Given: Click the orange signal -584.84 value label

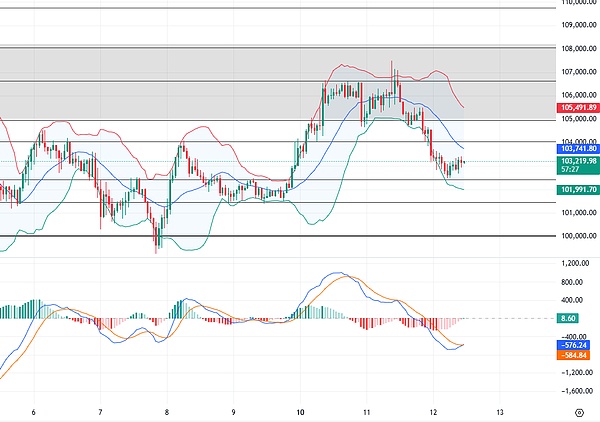Looking at the screenshot, I should [x=577, y=353].
